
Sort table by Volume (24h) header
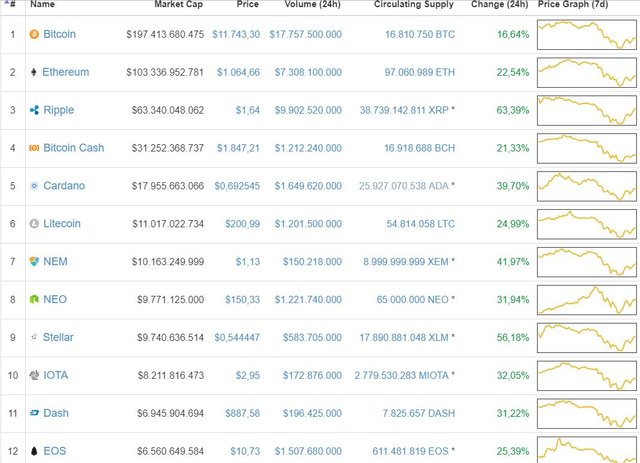point(312,4)
